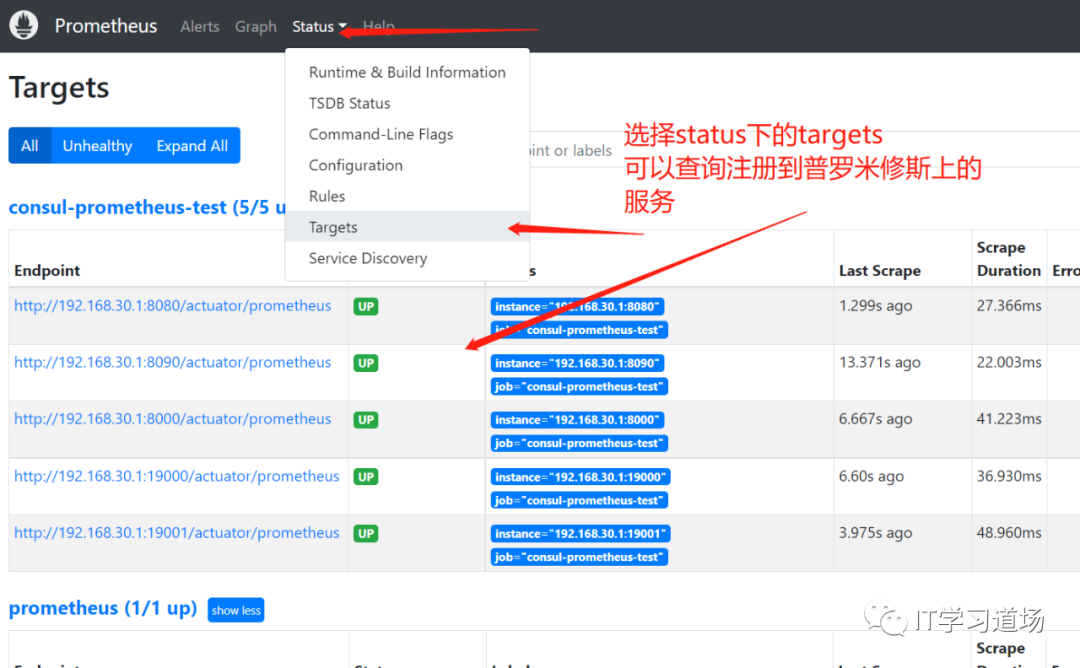Click Scrape Duration 22.003ms
Image resolution: width=1080 pixels, height=668 pixels.
(x=1009, y=362)
